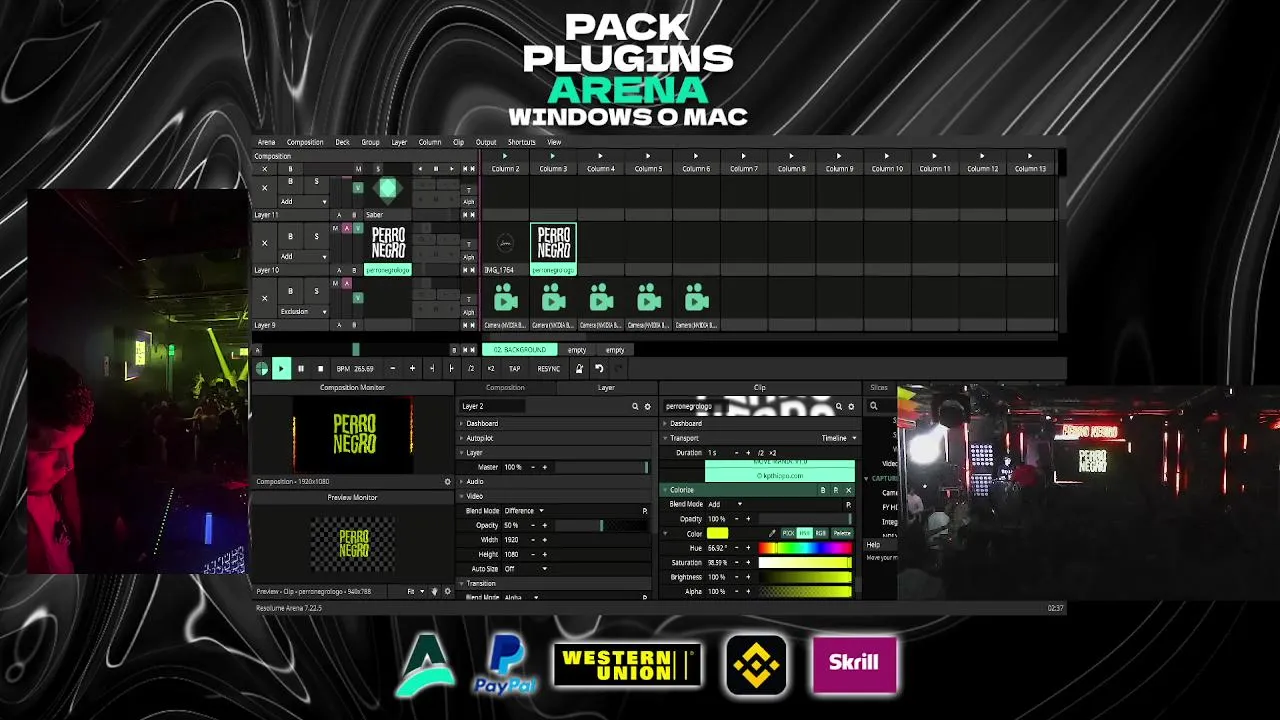Adjust layer Opacity slider
The image size is (1280, 720).
pyautogui.click(x=601, y=525)
